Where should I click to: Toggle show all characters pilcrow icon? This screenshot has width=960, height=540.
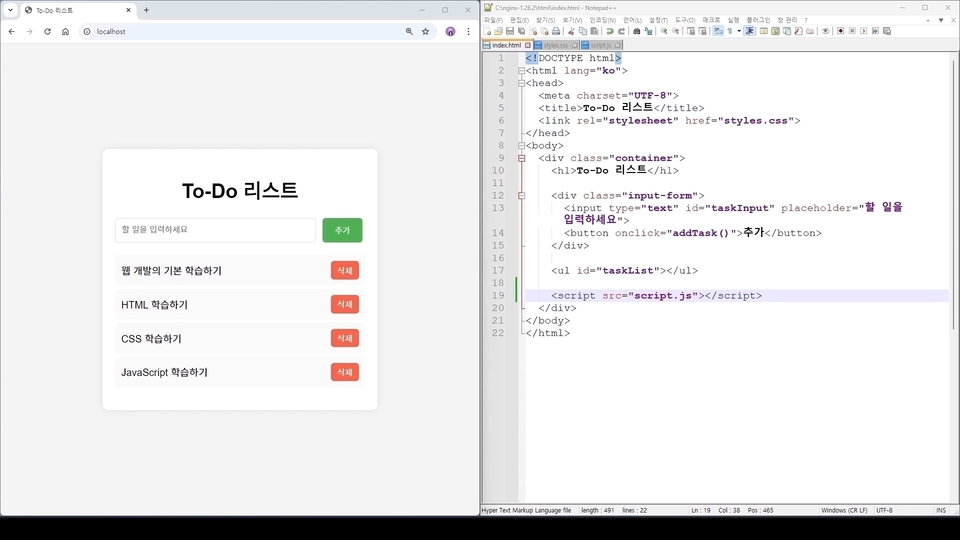point(730,31)
